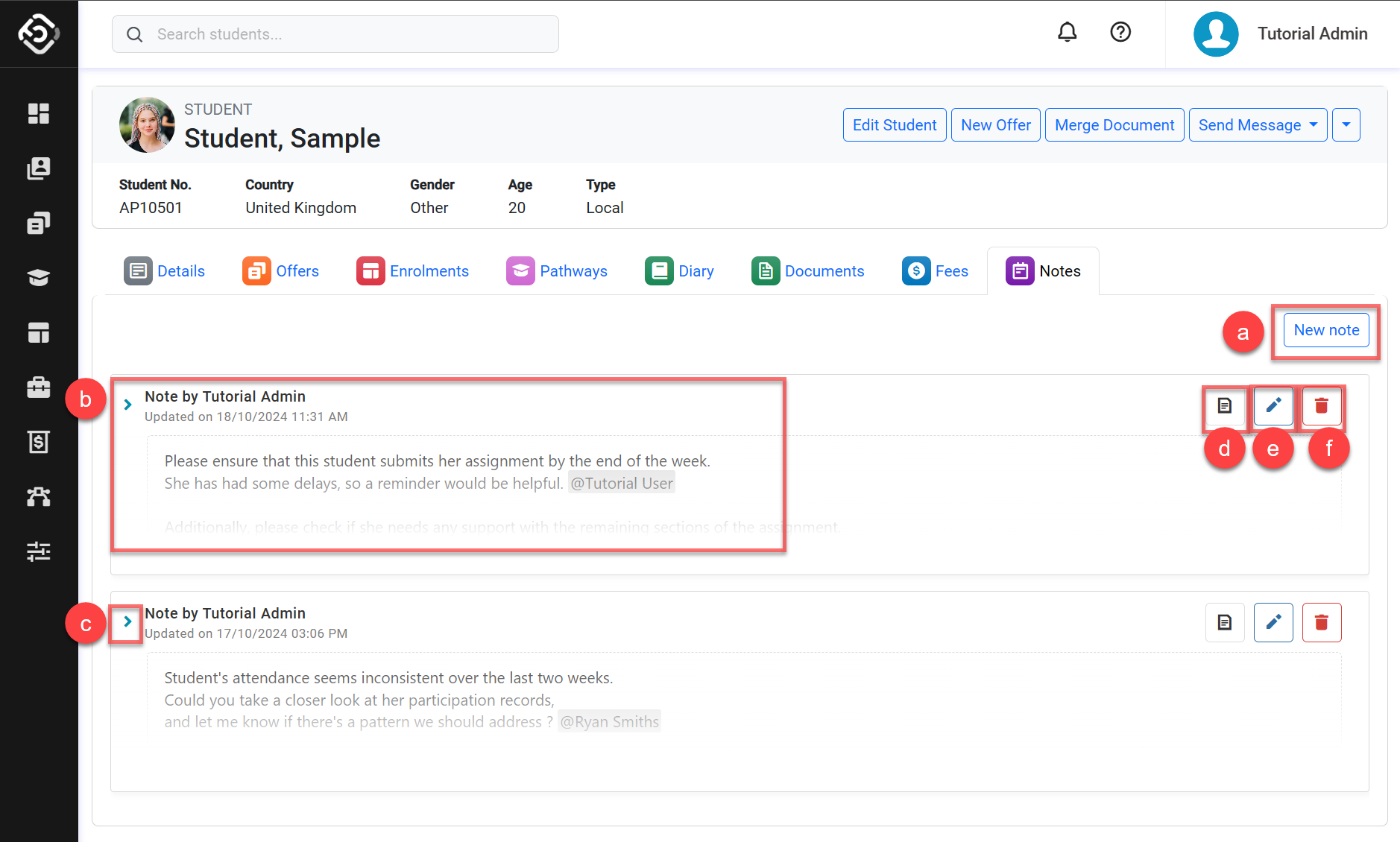Open the Send Message dropdown
The image size is (1400, 842).
pos(1257,125)
